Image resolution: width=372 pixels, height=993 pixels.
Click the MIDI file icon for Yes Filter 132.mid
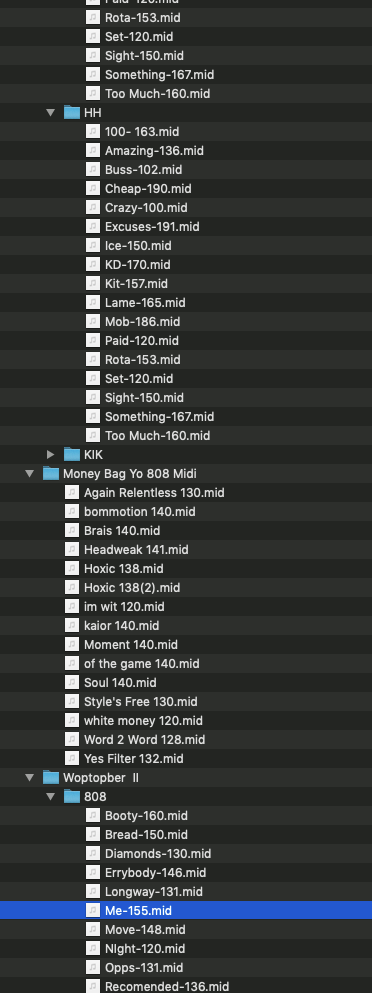pyautogui.click(x=72, y=759)
